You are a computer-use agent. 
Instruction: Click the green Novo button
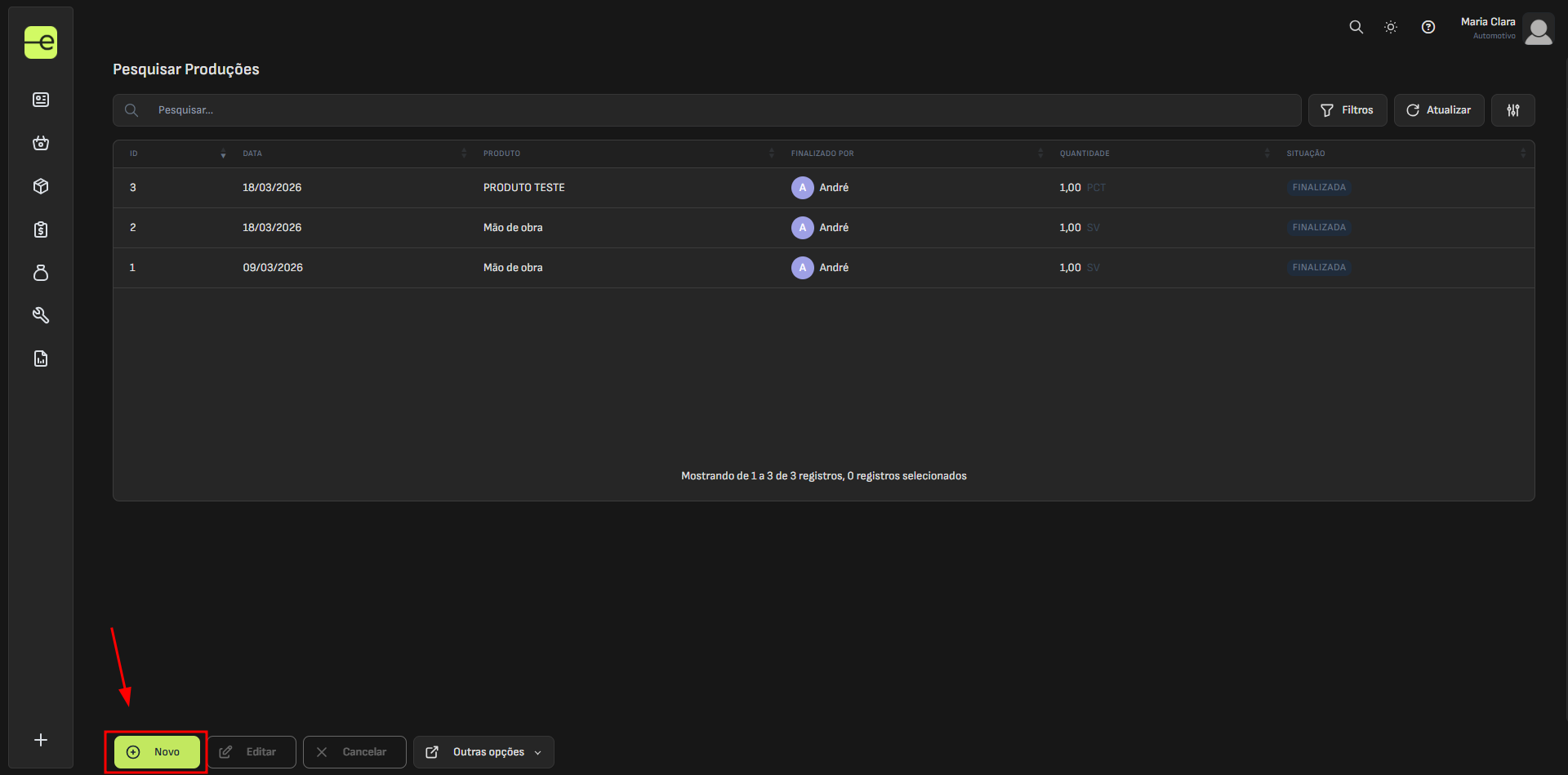[157, 752]
